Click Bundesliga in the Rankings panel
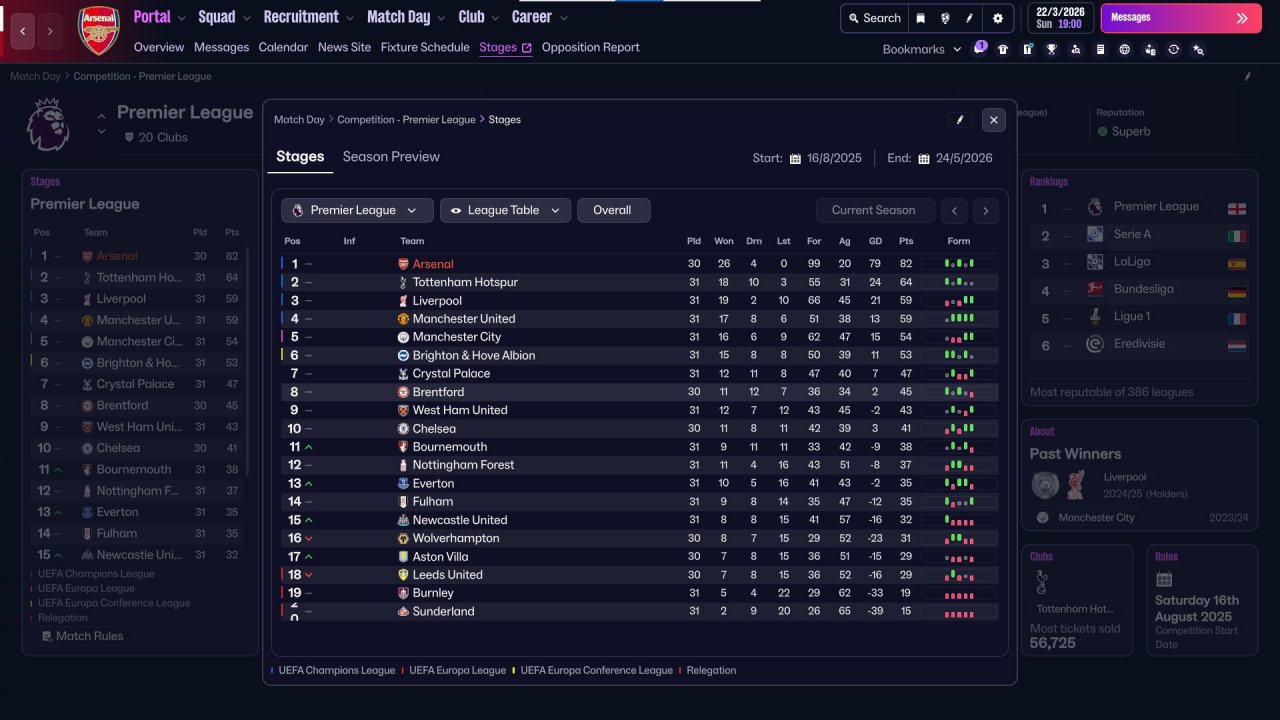This screenshot has width=1280, height=720. pyautogui.click(x=1143, y=289)
